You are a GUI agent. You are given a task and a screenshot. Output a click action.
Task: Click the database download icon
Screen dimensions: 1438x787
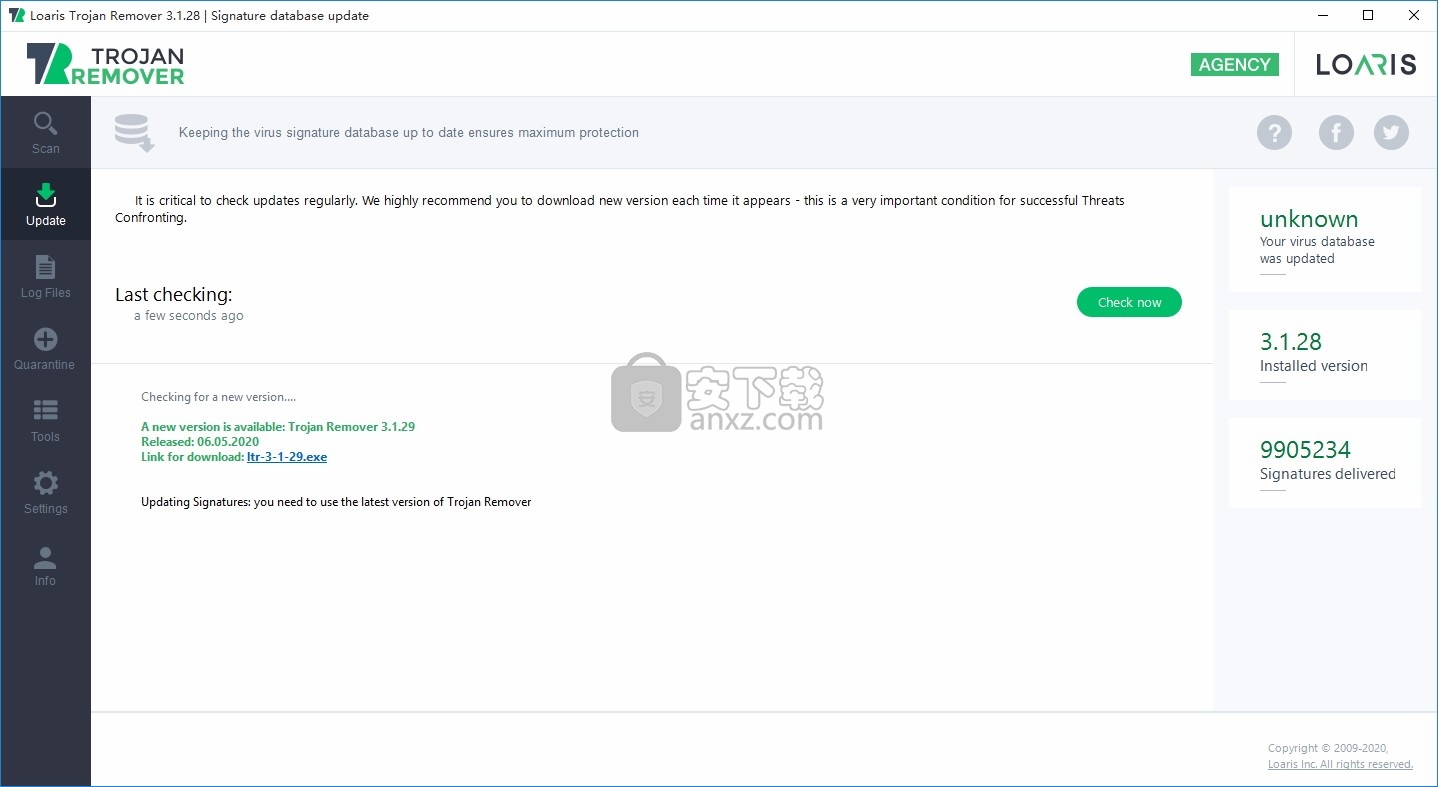(x=134, y=133)
